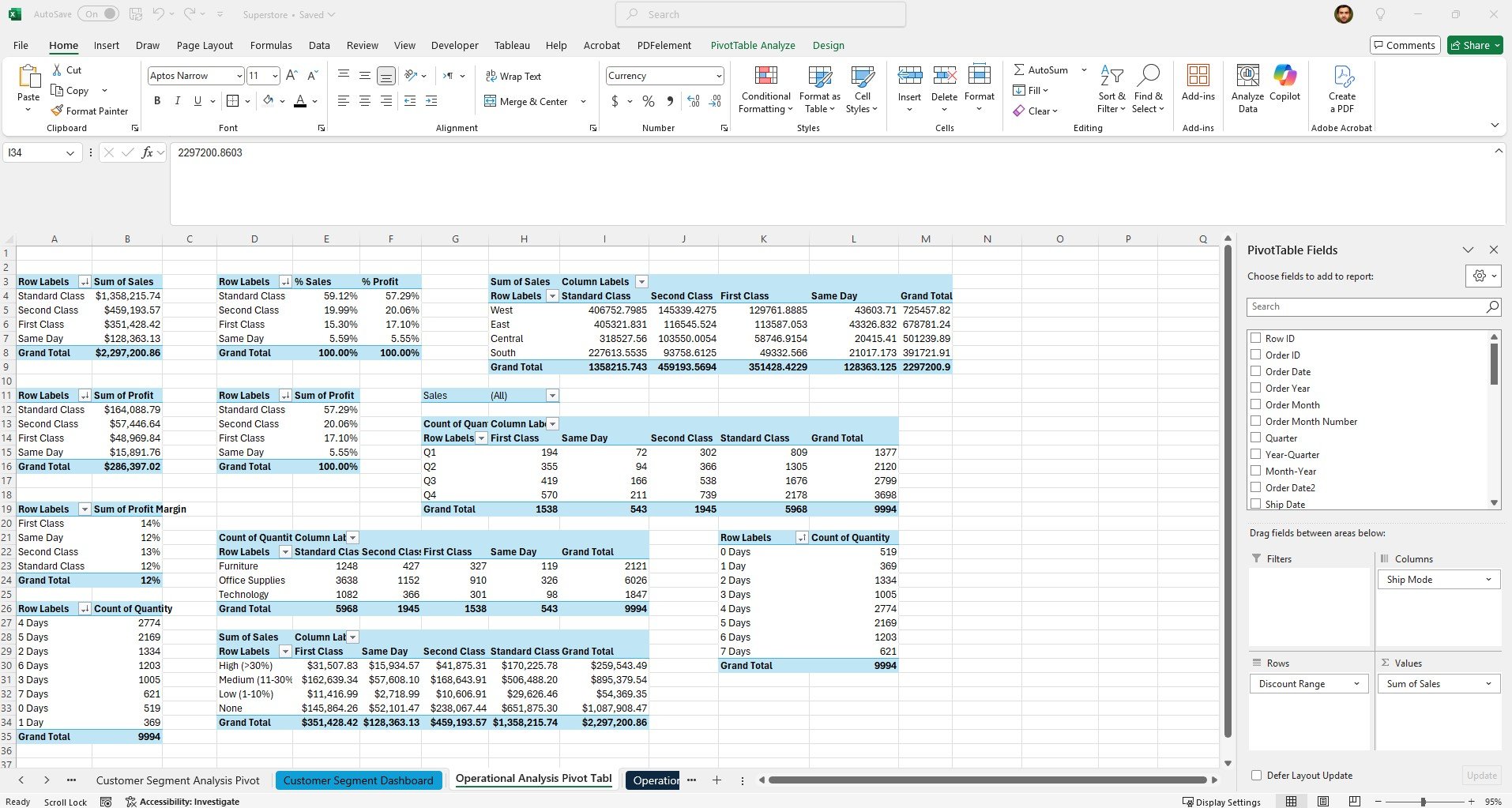Click the Share button

tap(1475, 45)
